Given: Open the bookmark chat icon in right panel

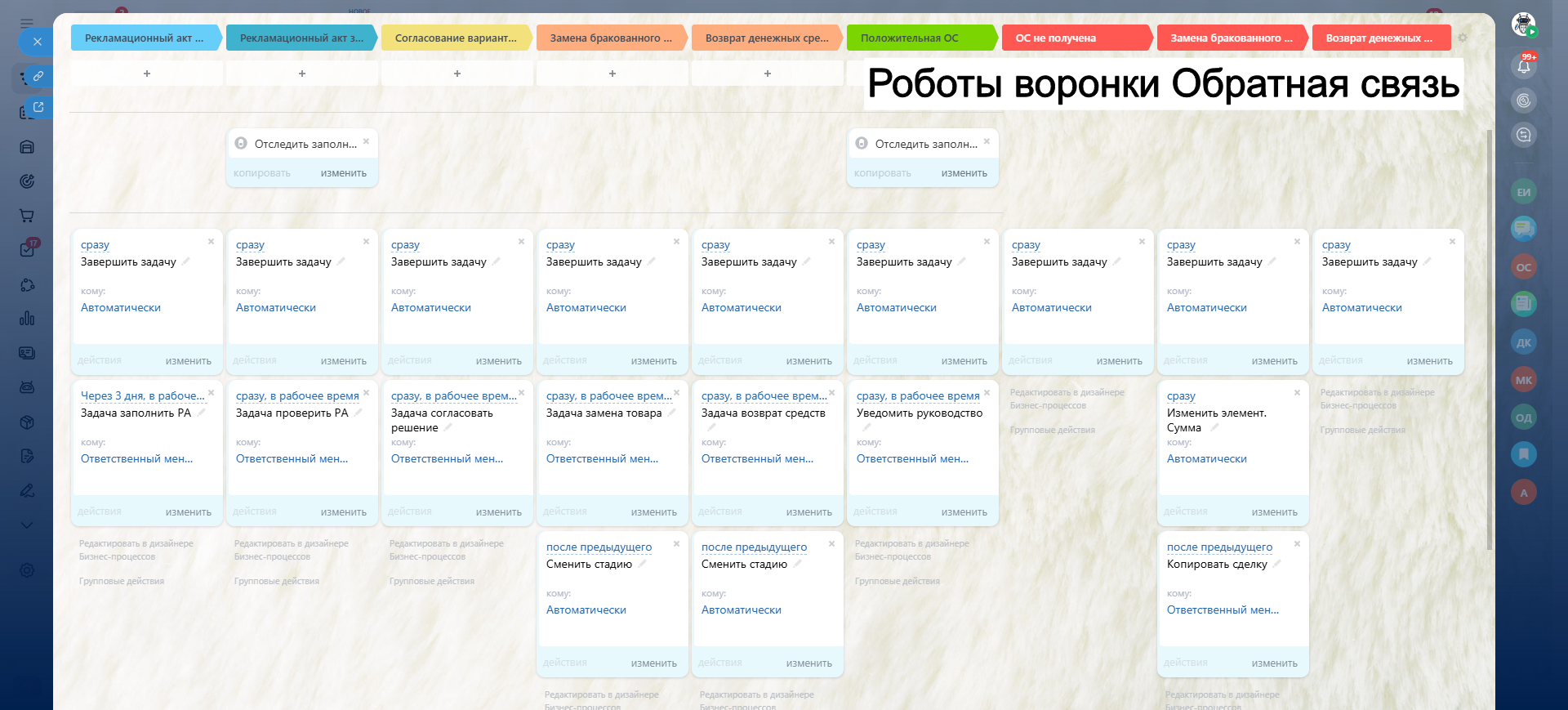Looking at the screenshot, I should pyautogui.click(x=1524, y=454).
